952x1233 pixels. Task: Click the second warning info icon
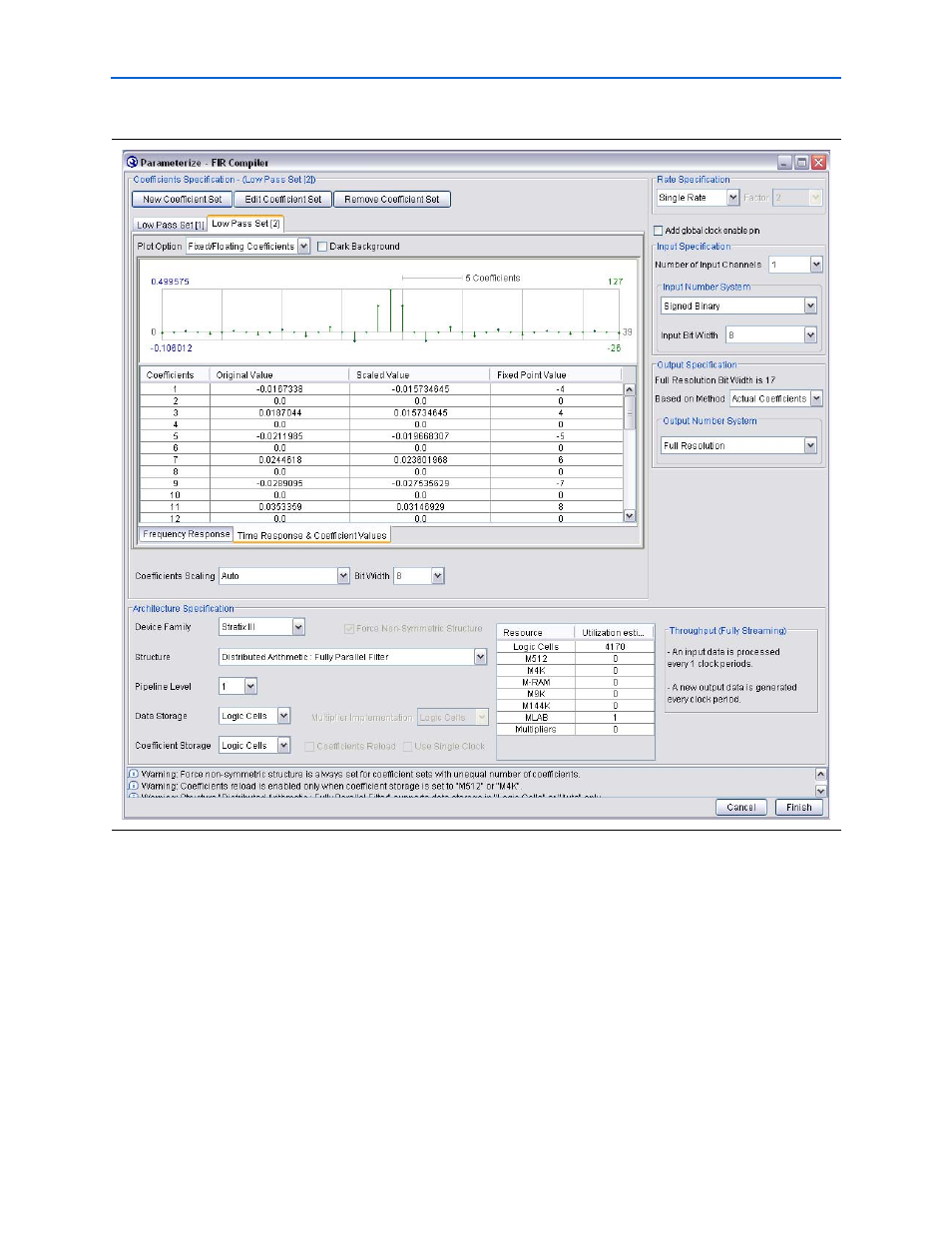coord(134,786)
